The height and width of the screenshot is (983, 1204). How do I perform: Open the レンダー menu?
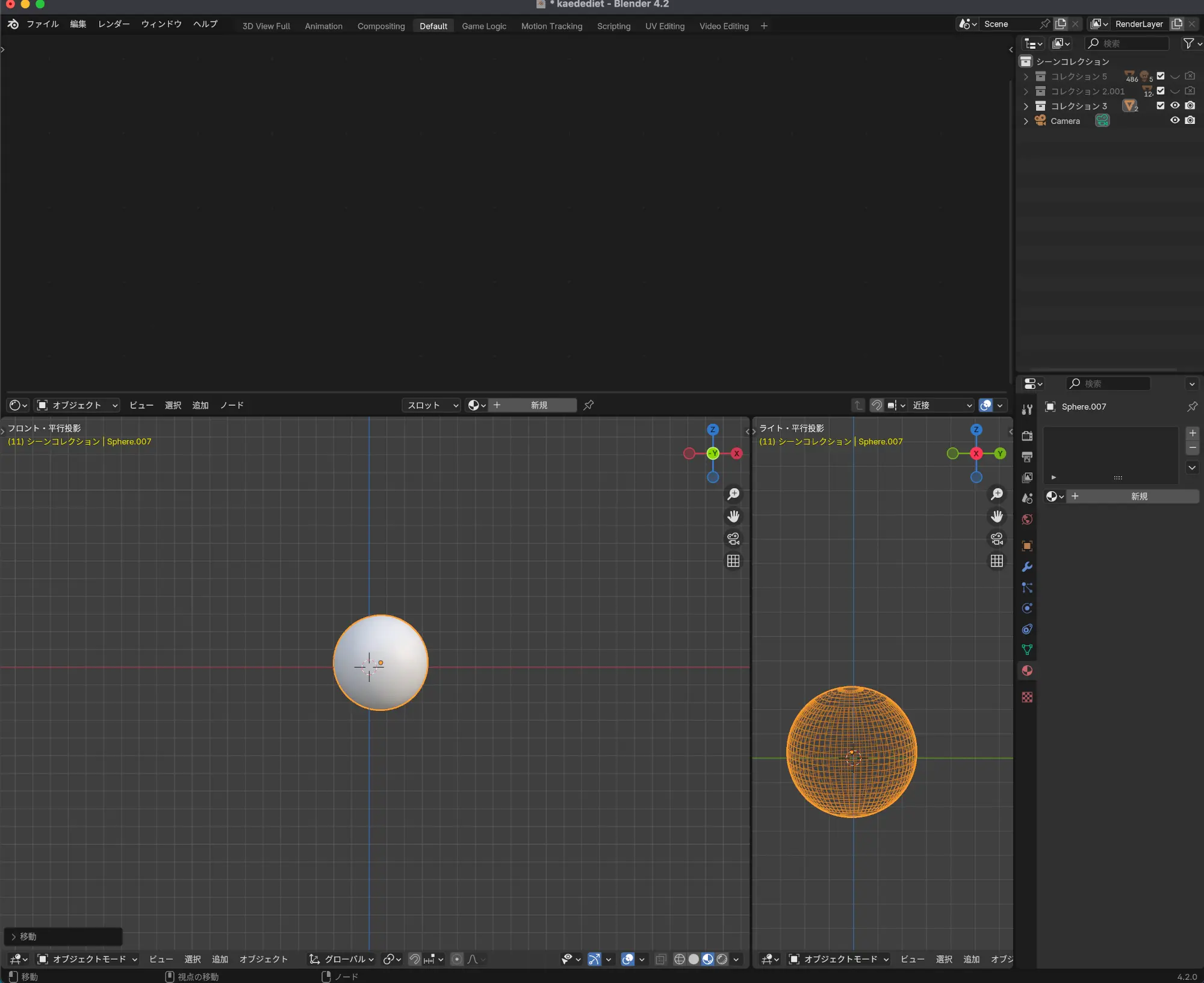[x=114, y=24]
